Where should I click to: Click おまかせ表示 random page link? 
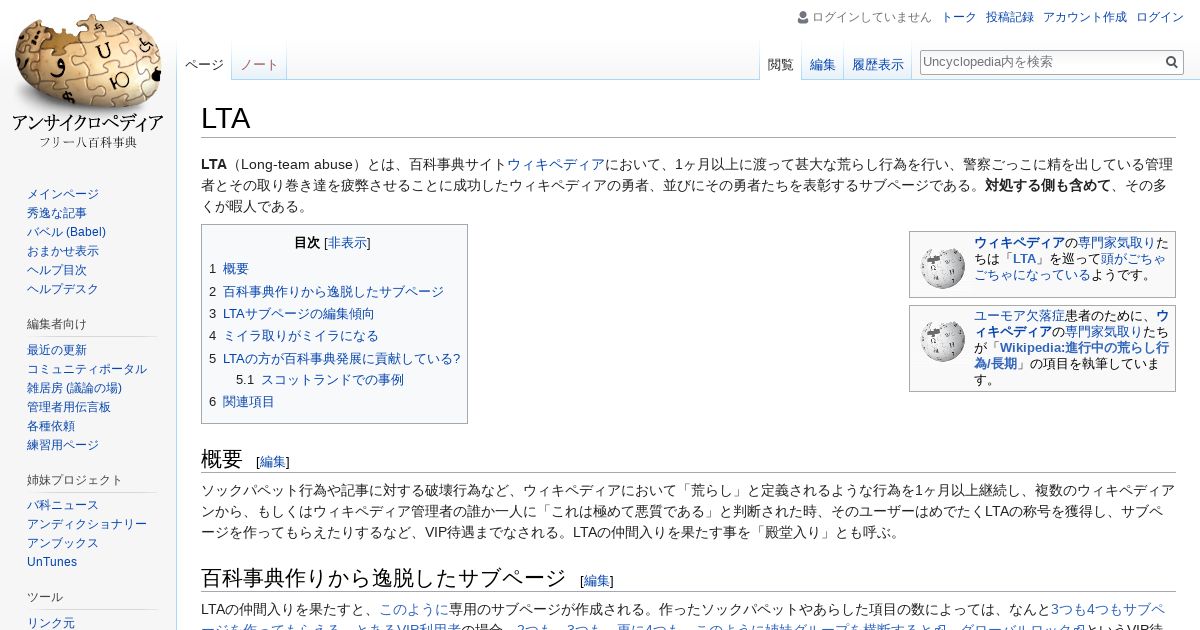coord(63,251)
